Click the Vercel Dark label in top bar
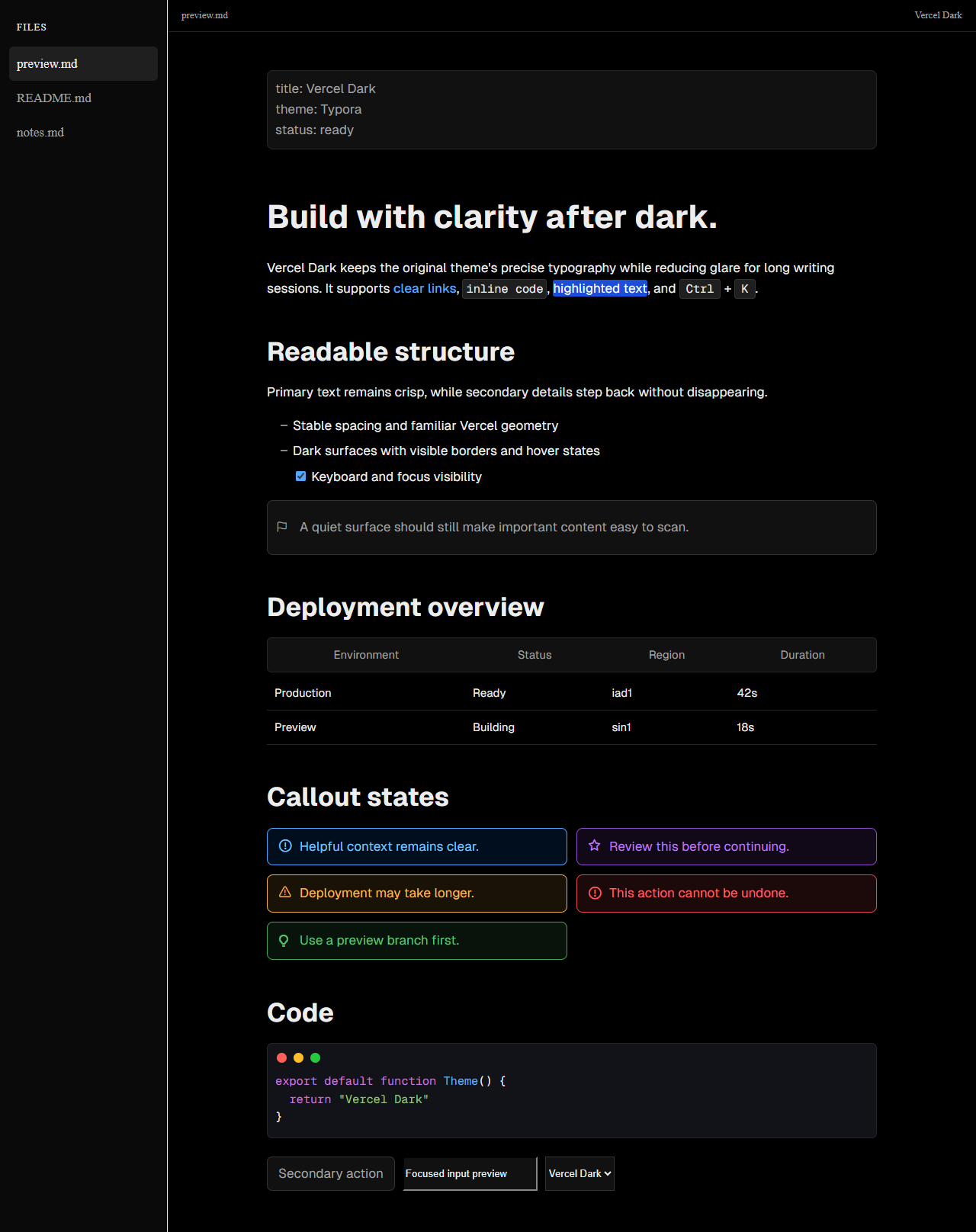Viewport: 976px width, 1232px height. click(x=938, y=15)
